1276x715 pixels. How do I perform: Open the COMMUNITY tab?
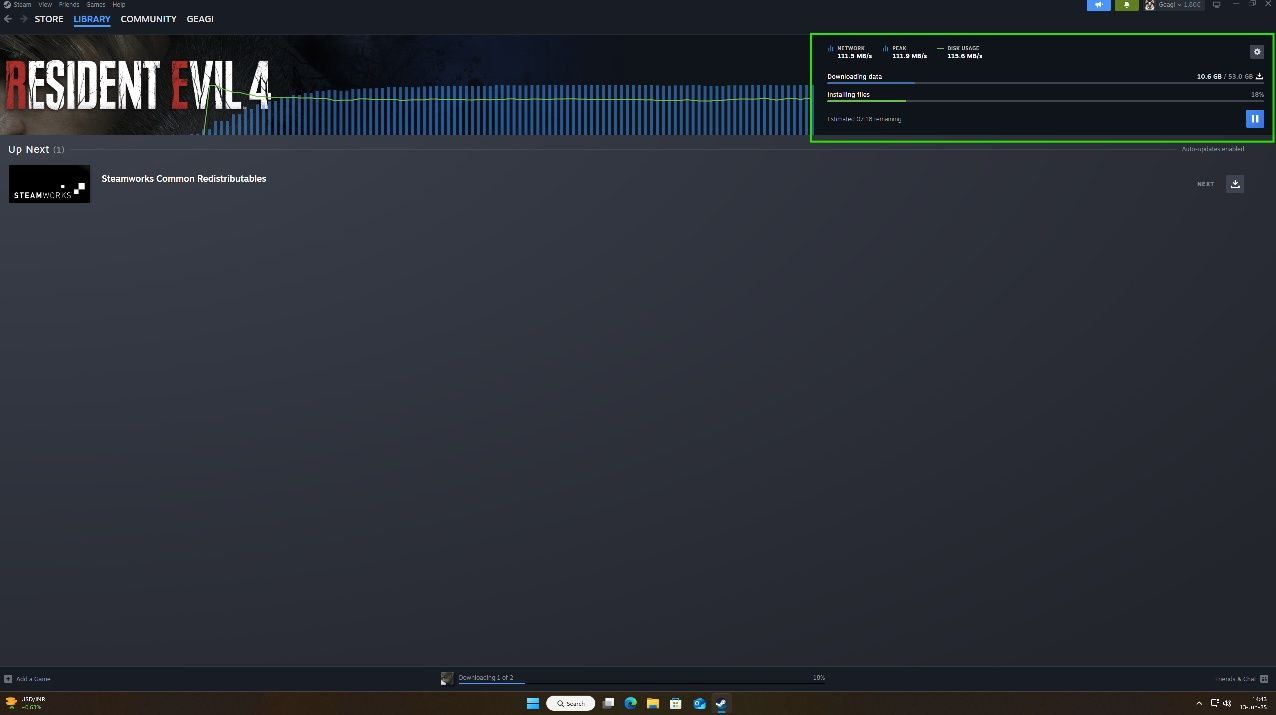coord(148,19)
